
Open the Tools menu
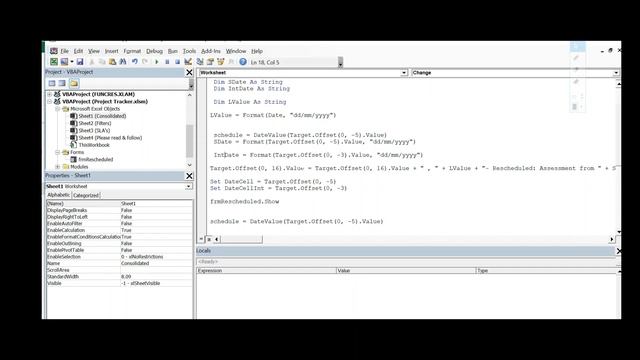[x=189, y=51]
